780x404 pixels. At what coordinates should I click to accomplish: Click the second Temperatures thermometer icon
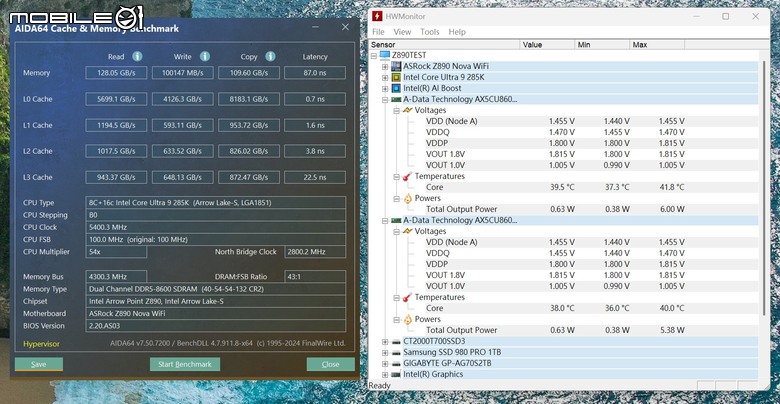point(407,297)
